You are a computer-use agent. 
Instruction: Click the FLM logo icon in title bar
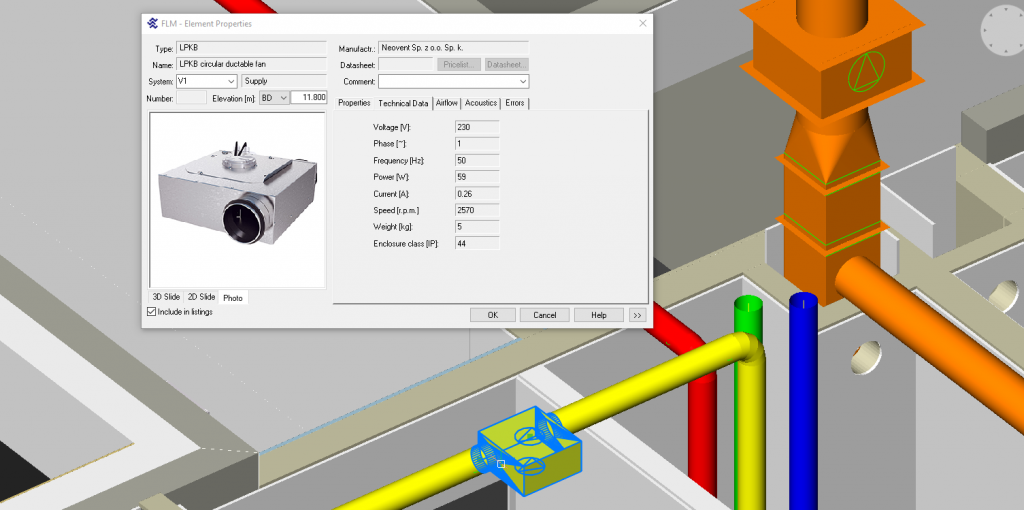point(152,23)
